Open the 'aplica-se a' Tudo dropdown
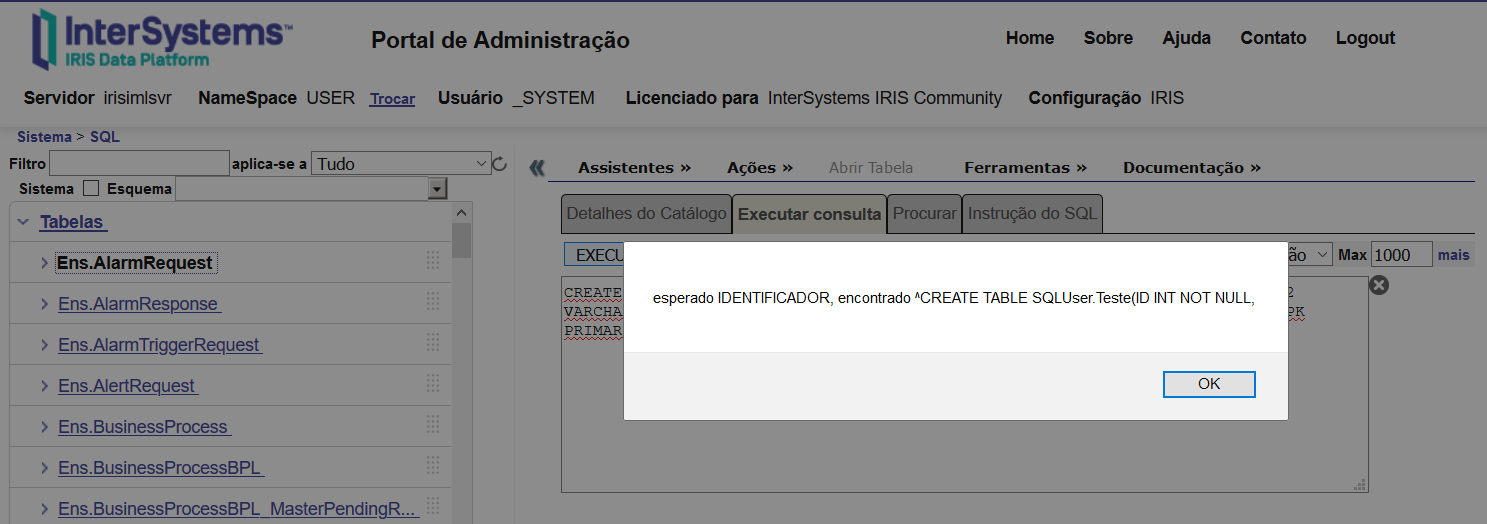Screen dimensions: 1487x524 pos(400,164)
